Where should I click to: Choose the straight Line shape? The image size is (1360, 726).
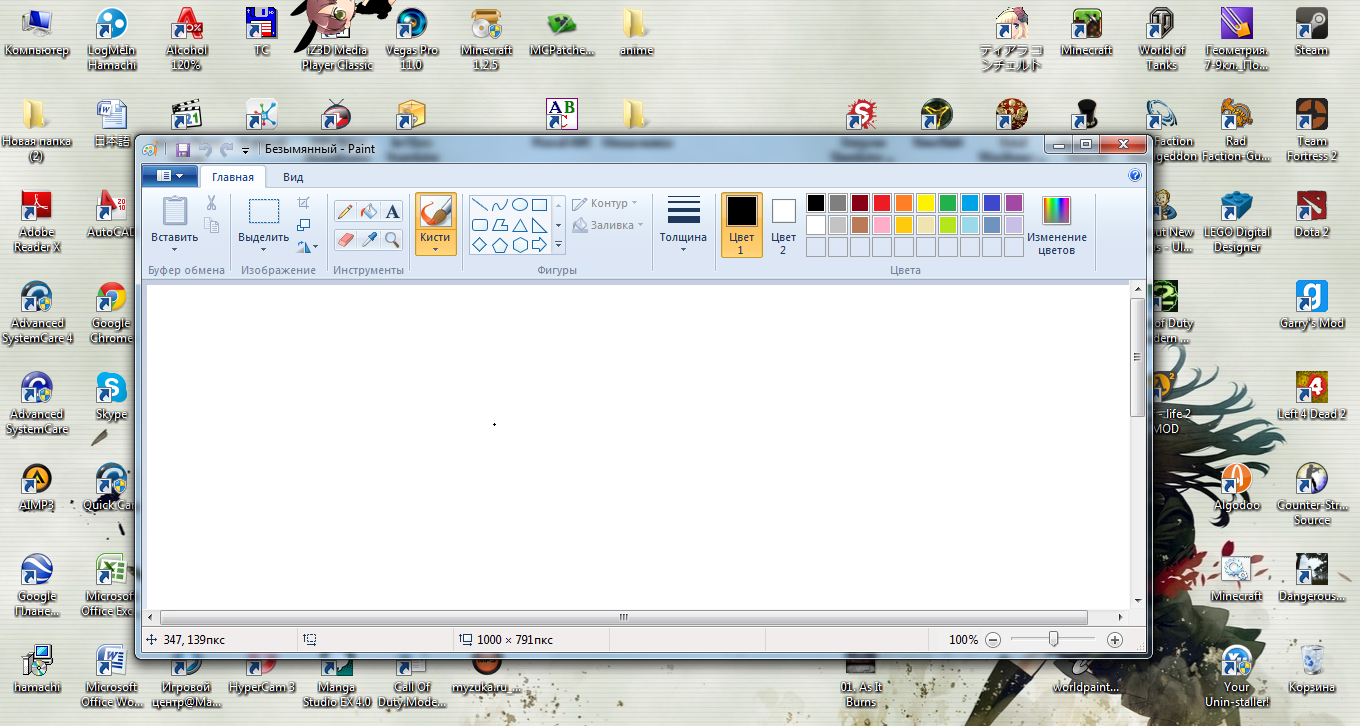[480, 205]
